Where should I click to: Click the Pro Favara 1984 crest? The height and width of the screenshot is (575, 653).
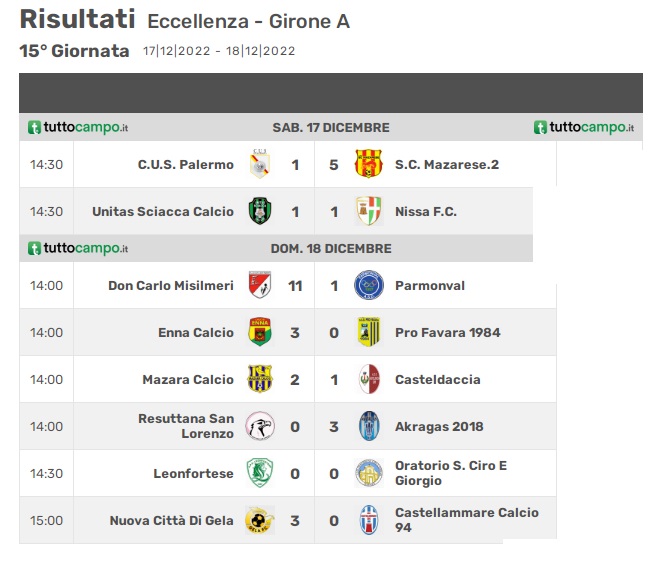(369, 332)
